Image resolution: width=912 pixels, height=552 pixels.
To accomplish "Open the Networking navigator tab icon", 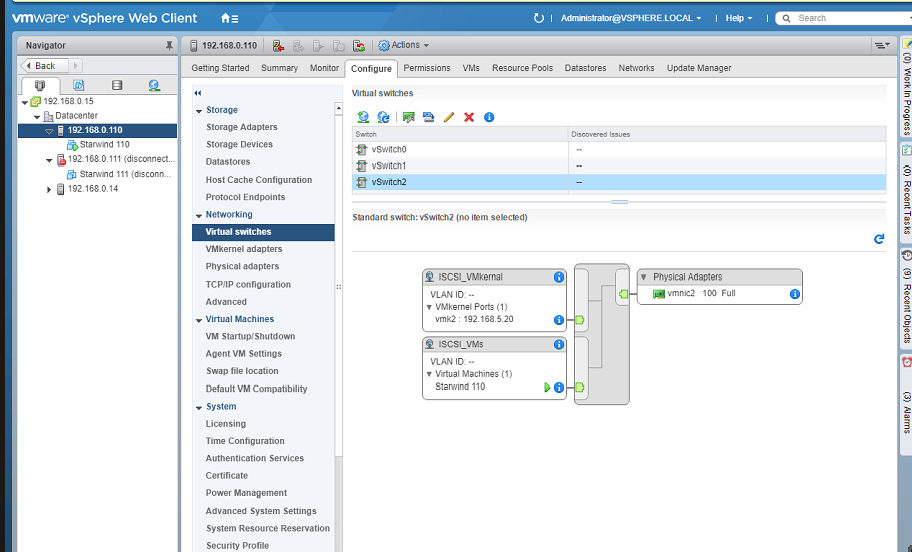I will pyautogui.click(x=154, y=86).
